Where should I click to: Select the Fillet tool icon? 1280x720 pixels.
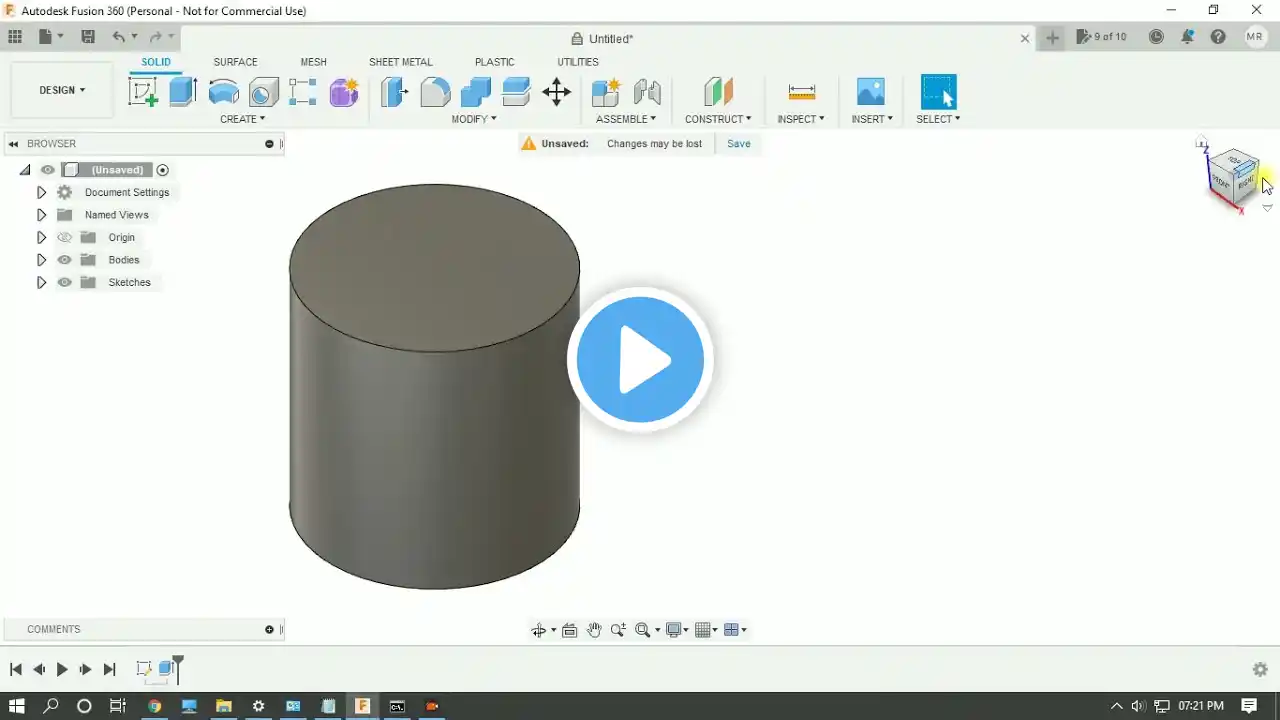(435, 92)
